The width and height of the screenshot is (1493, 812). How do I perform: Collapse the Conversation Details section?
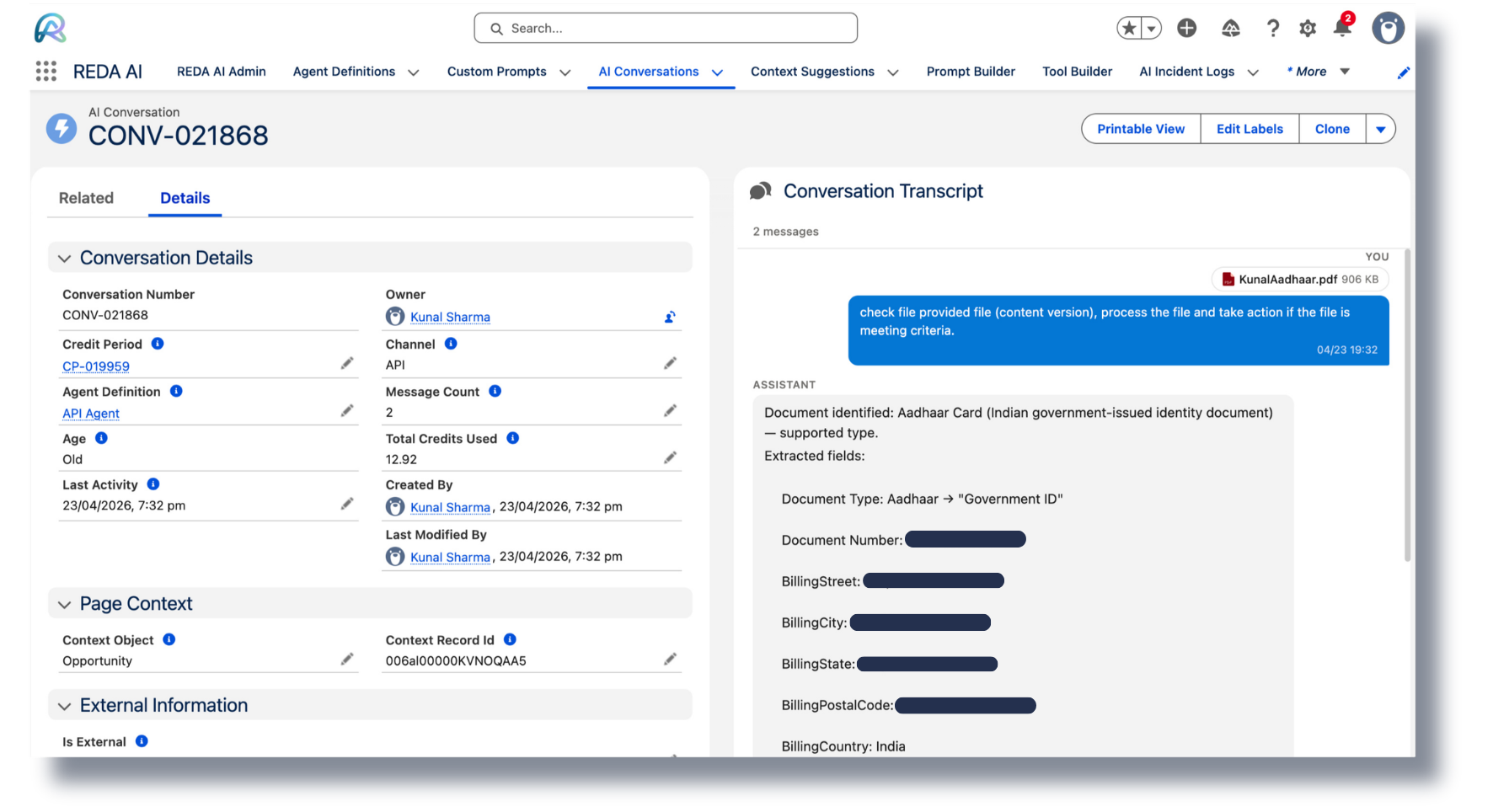click(64, 258)
